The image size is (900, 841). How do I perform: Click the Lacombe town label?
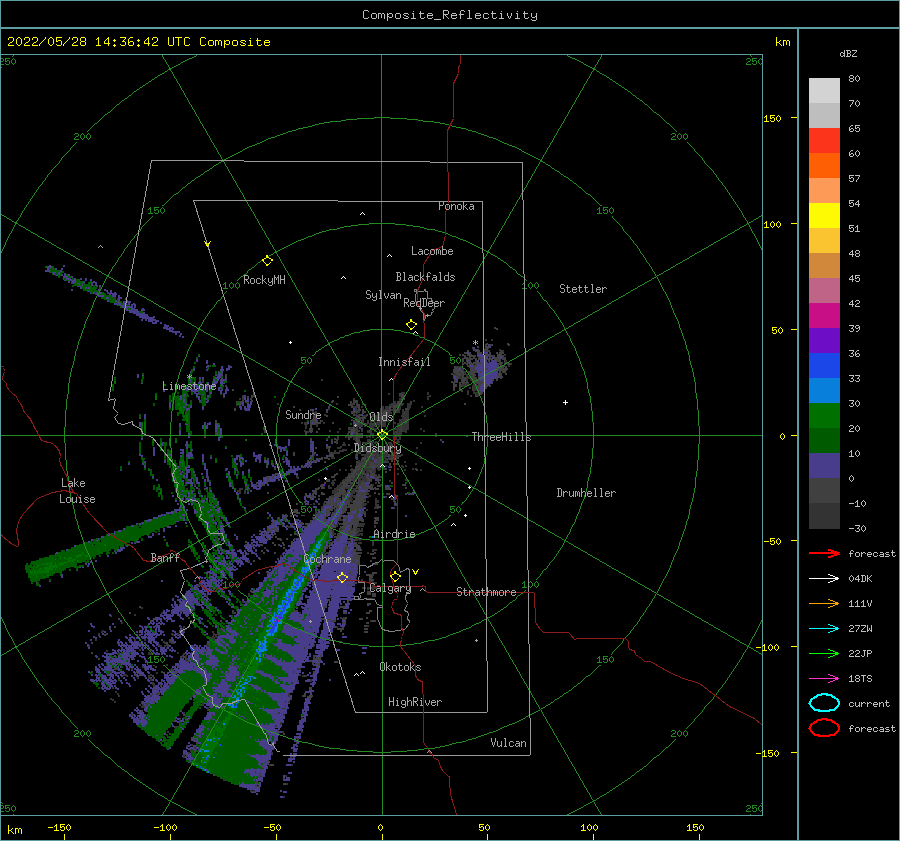point(432,251)
